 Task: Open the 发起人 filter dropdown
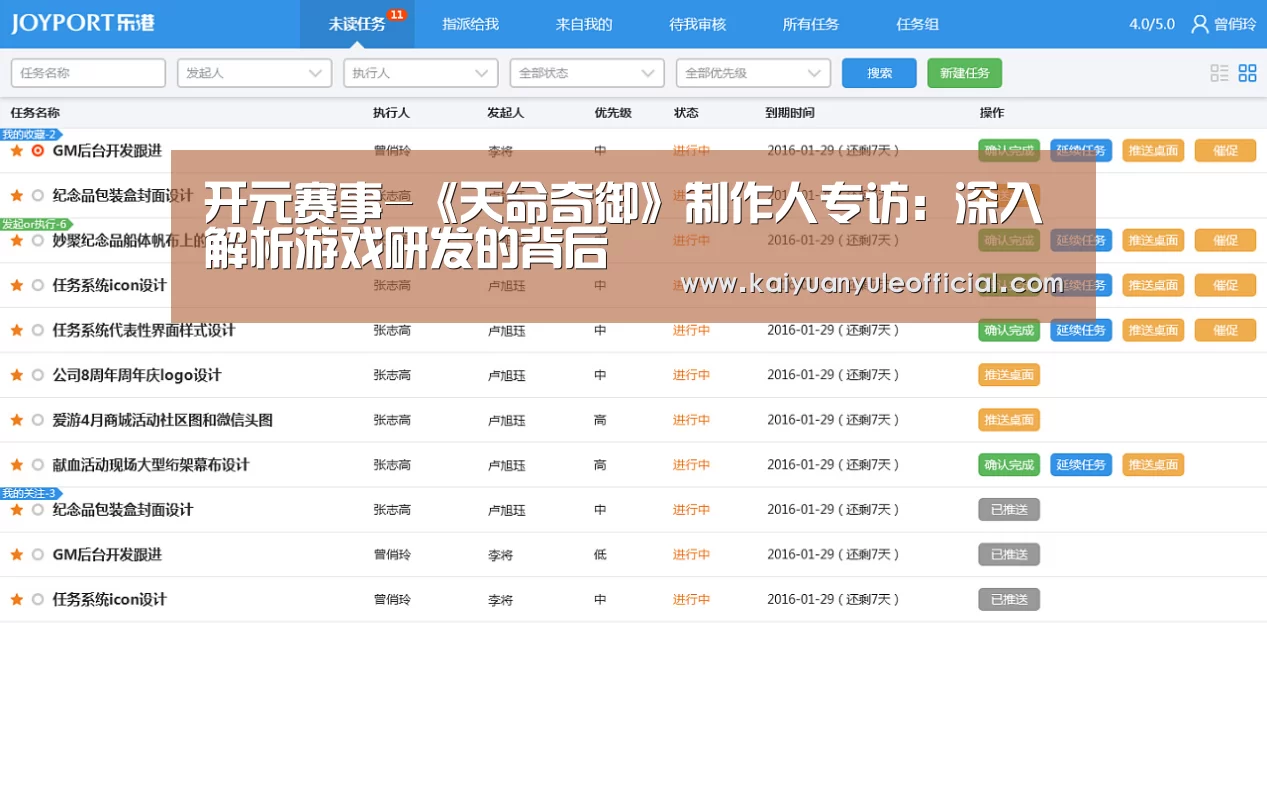pyautogui.click(x=255, y=73)
